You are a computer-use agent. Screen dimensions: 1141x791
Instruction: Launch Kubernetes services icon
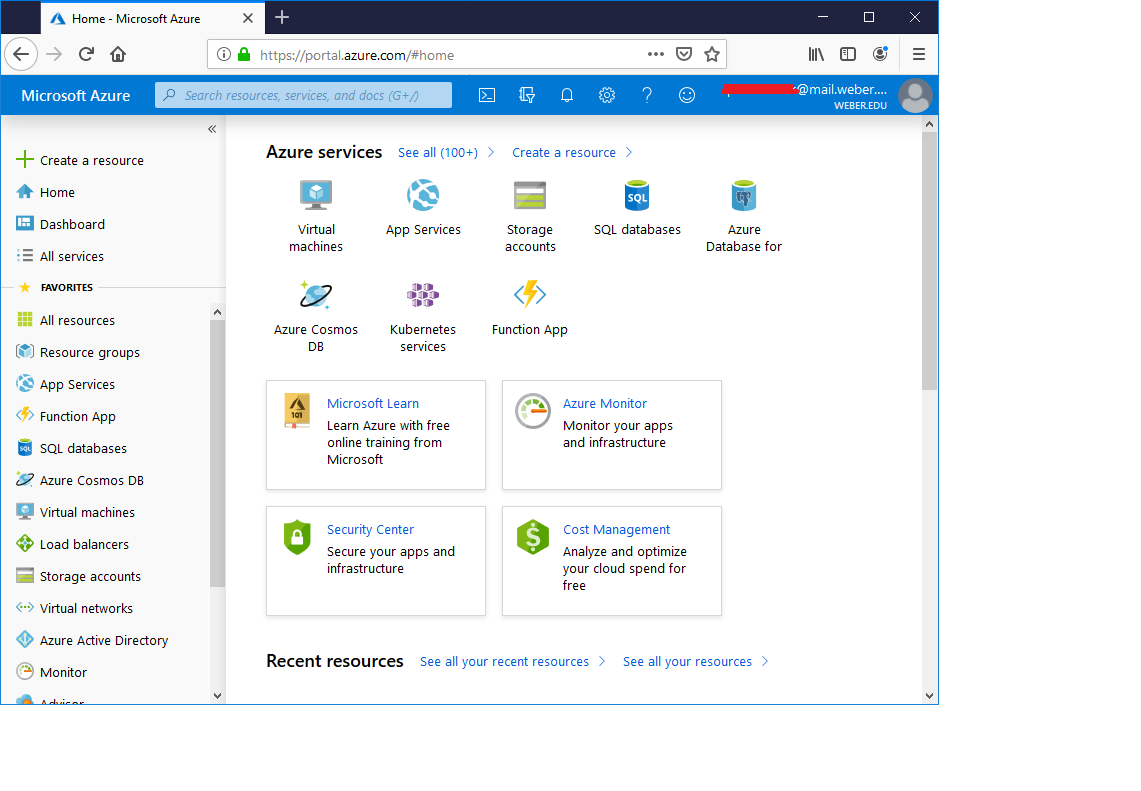tap(423, 295)
